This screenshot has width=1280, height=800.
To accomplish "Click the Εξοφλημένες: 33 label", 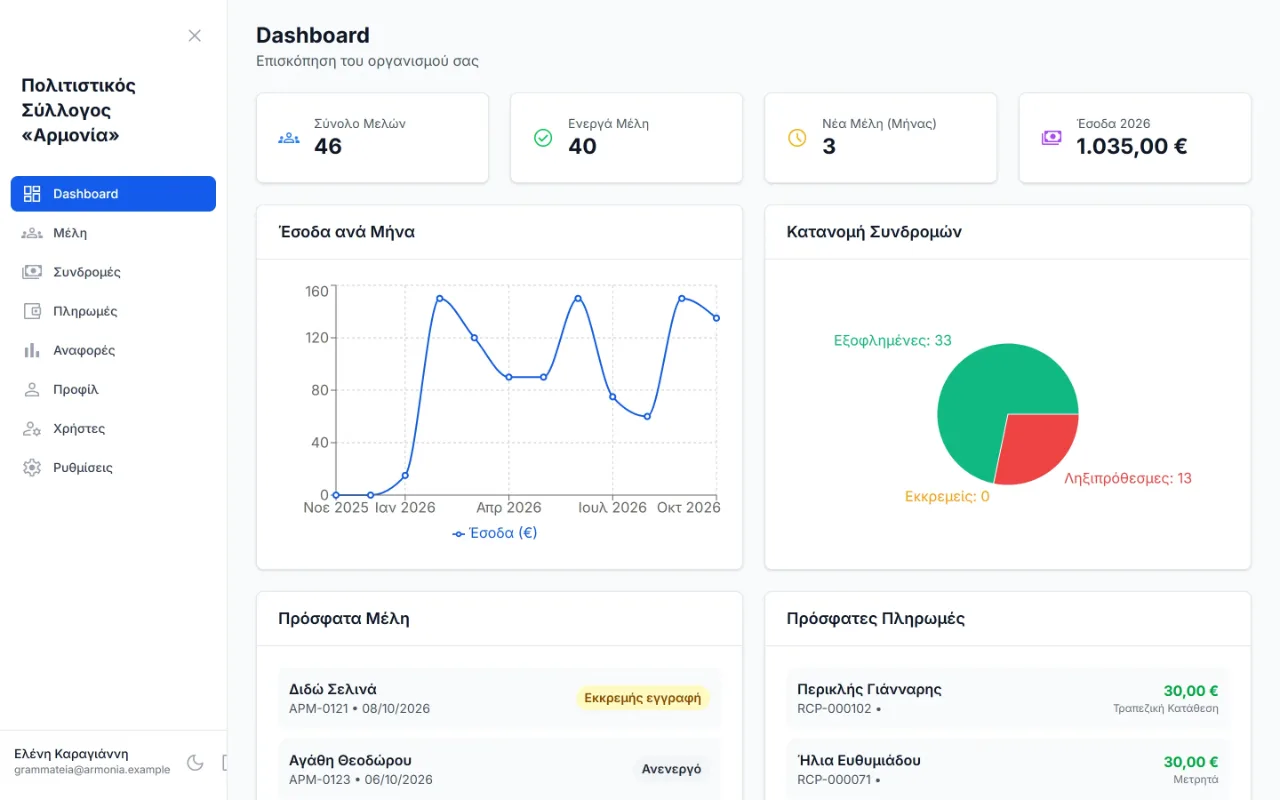I will coord(893,341).
